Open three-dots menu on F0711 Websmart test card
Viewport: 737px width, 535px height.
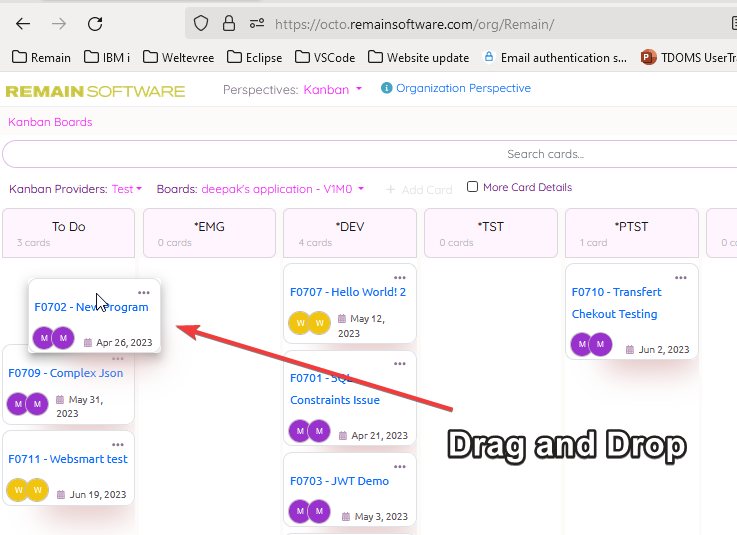point(118,444)
